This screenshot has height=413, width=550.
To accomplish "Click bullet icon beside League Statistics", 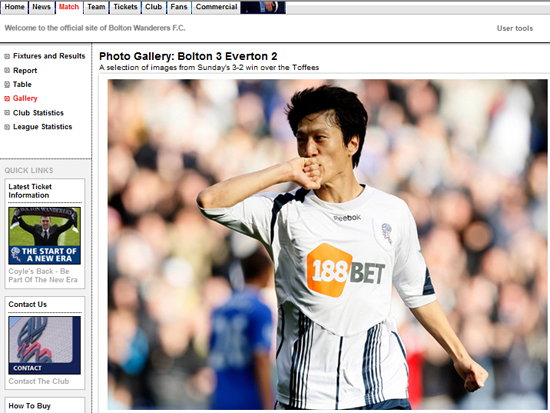I will pos(7,127).
